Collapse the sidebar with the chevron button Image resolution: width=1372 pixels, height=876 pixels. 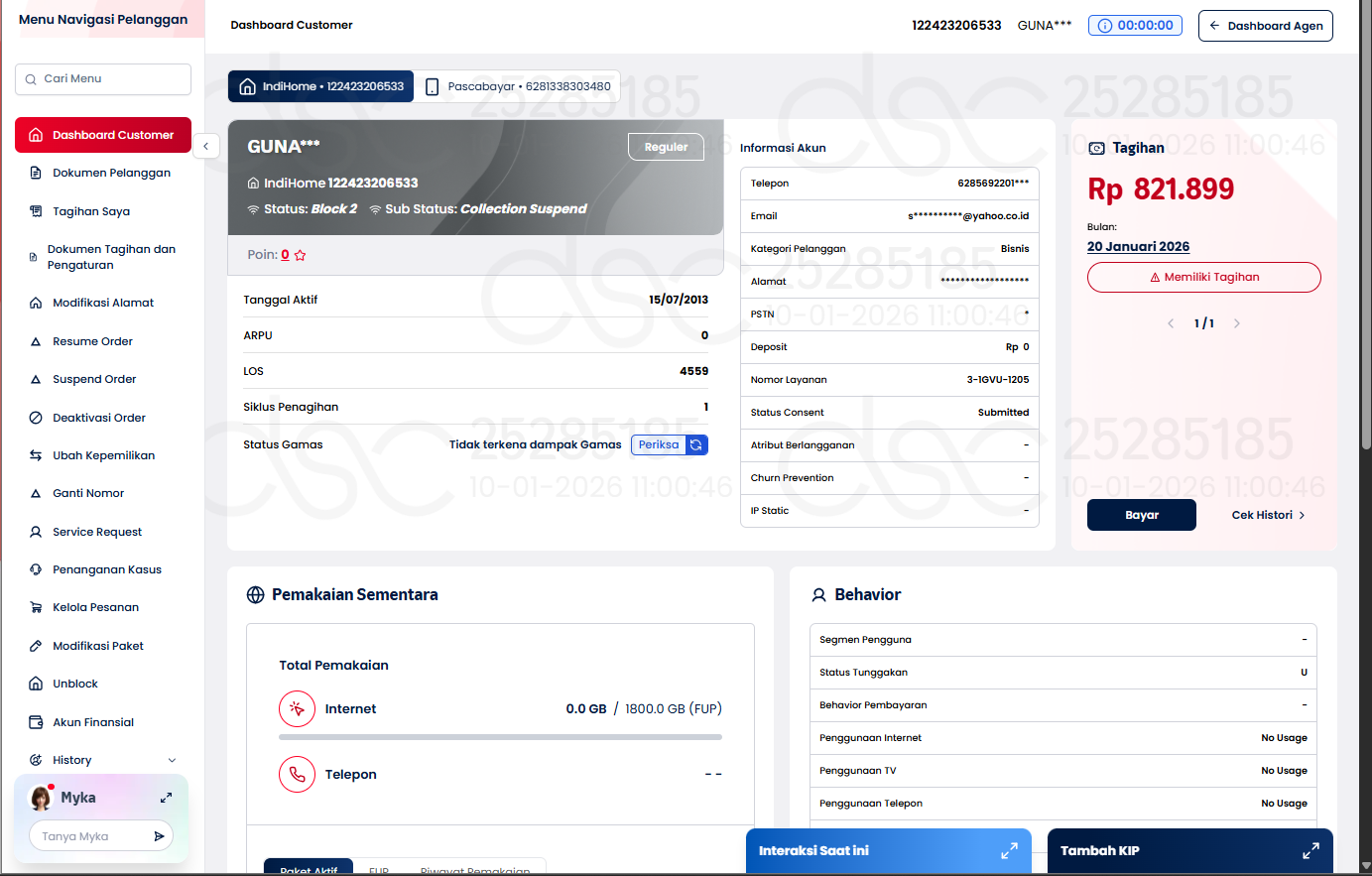[205, 147]
